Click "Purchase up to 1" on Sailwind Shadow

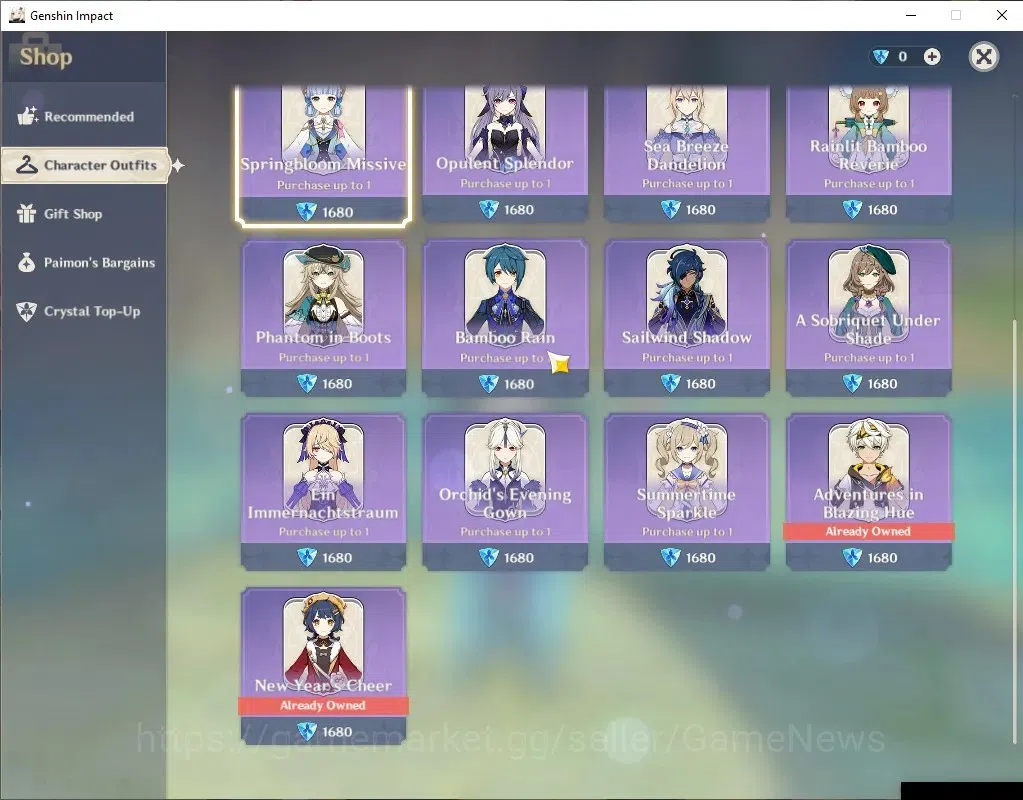[x=687, y=358]
